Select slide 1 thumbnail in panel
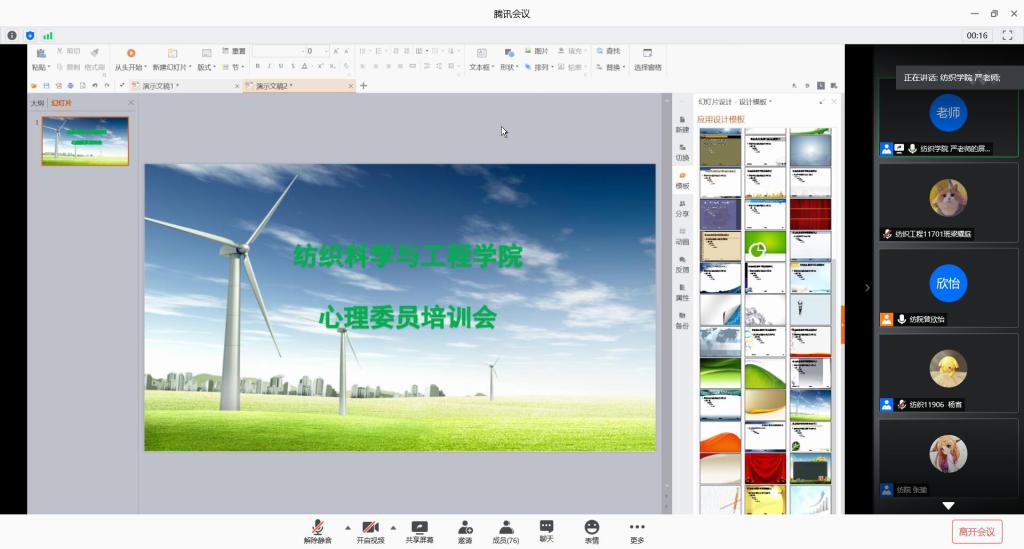The image size is (1024, 549). pyautogui.click(x=85, y=140)
